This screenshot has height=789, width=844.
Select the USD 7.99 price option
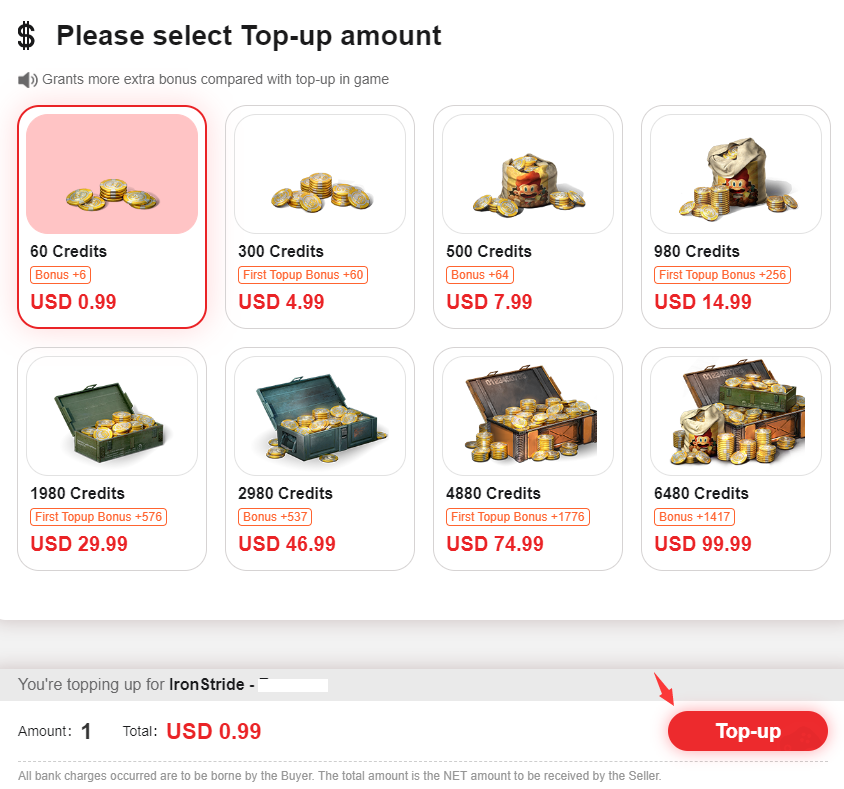tap(489, 302)
